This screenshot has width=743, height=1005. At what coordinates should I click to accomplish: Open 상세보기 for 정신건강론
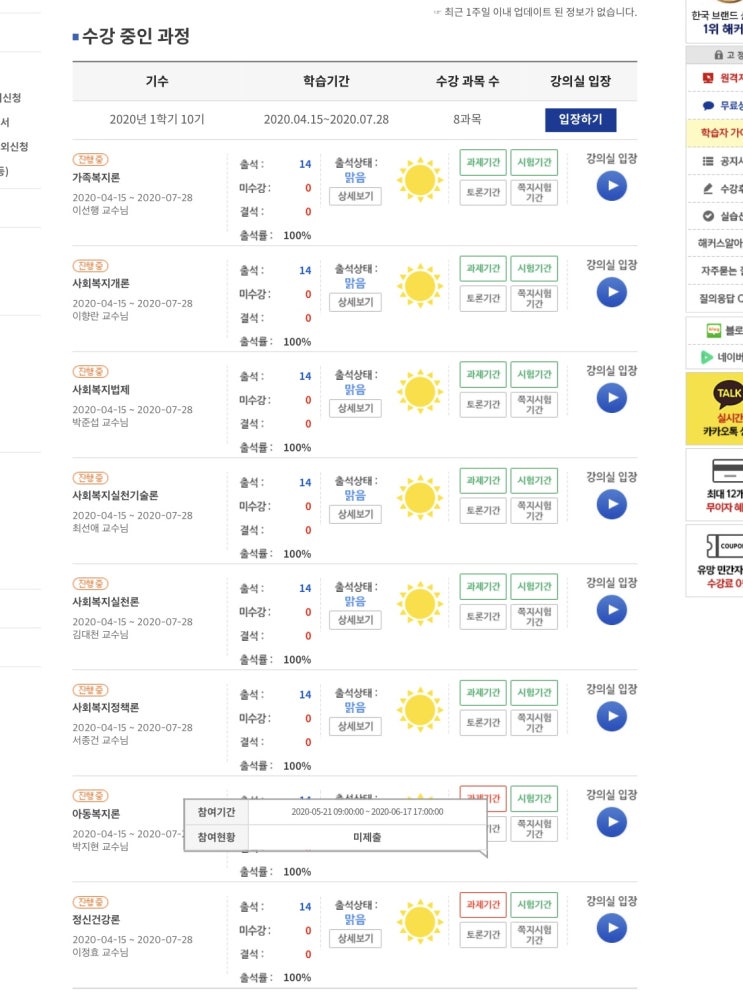355,938
